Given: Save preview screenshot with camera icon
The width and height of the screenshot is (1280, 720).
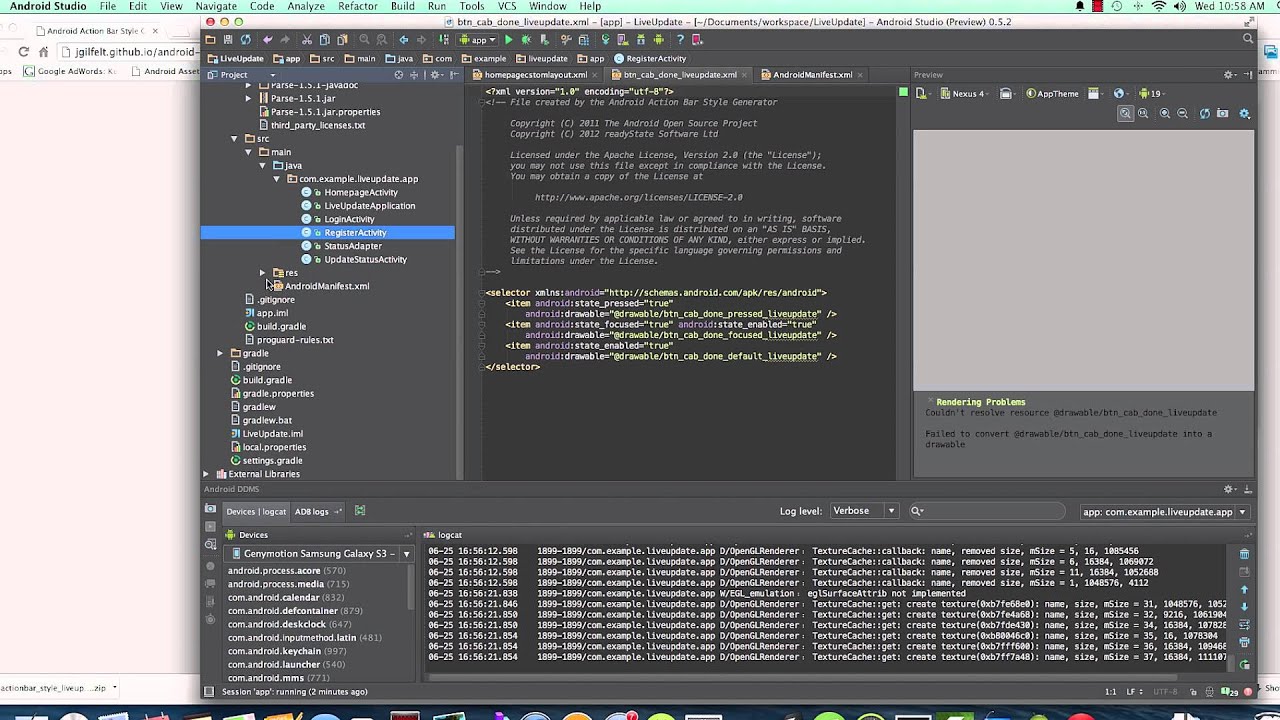Looking at the screenshot, I should coord(1222,113).
